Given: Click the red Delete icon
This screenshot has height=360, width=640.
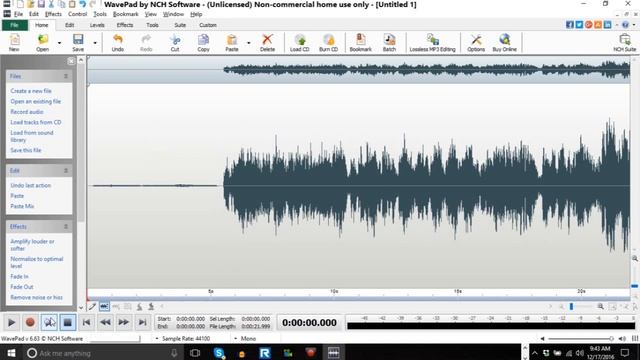Looking at the screenshot, I should [x=267, y=42].
